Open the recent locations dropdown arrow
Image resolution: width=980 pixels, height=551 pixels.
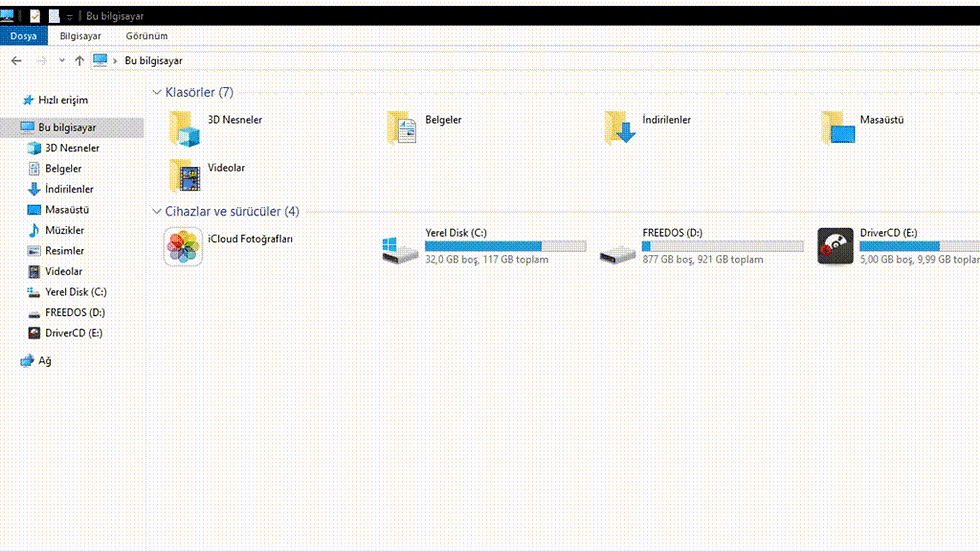click(61, 61)
